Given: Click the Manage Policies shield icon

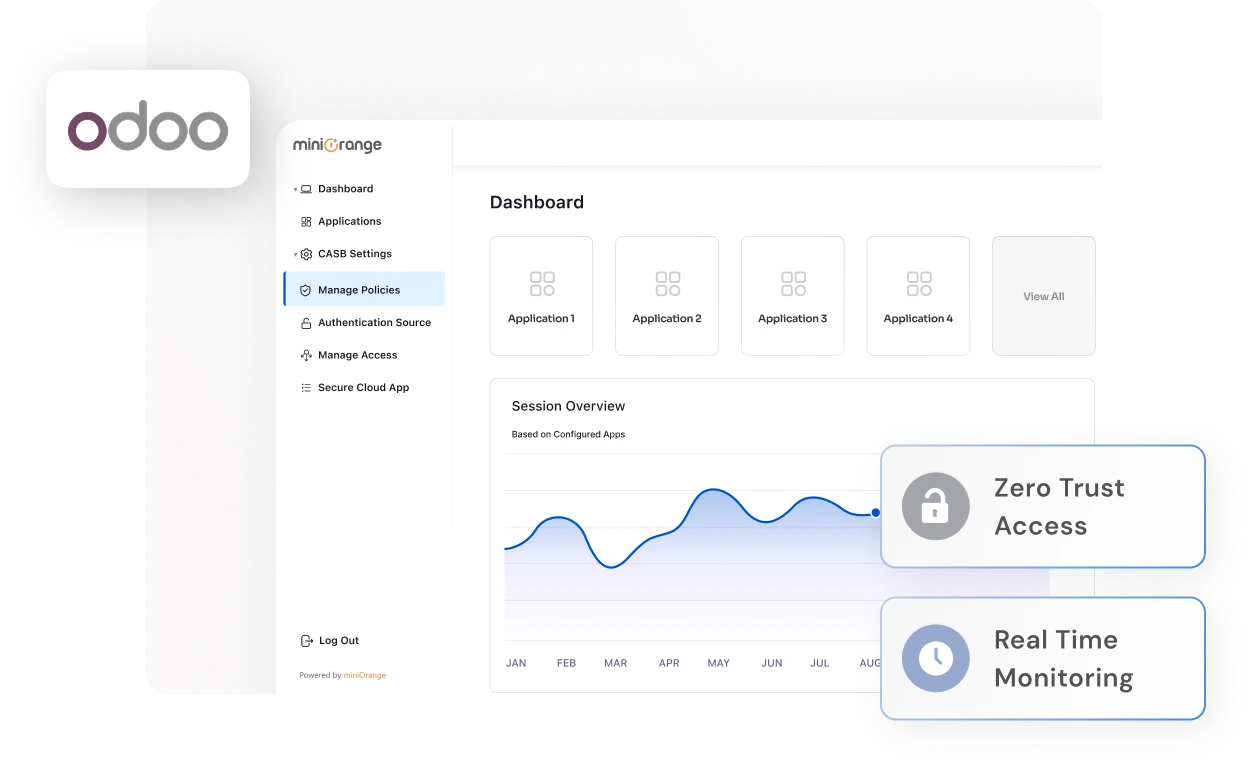Looking at the screenshot, I should pos(305,289).
